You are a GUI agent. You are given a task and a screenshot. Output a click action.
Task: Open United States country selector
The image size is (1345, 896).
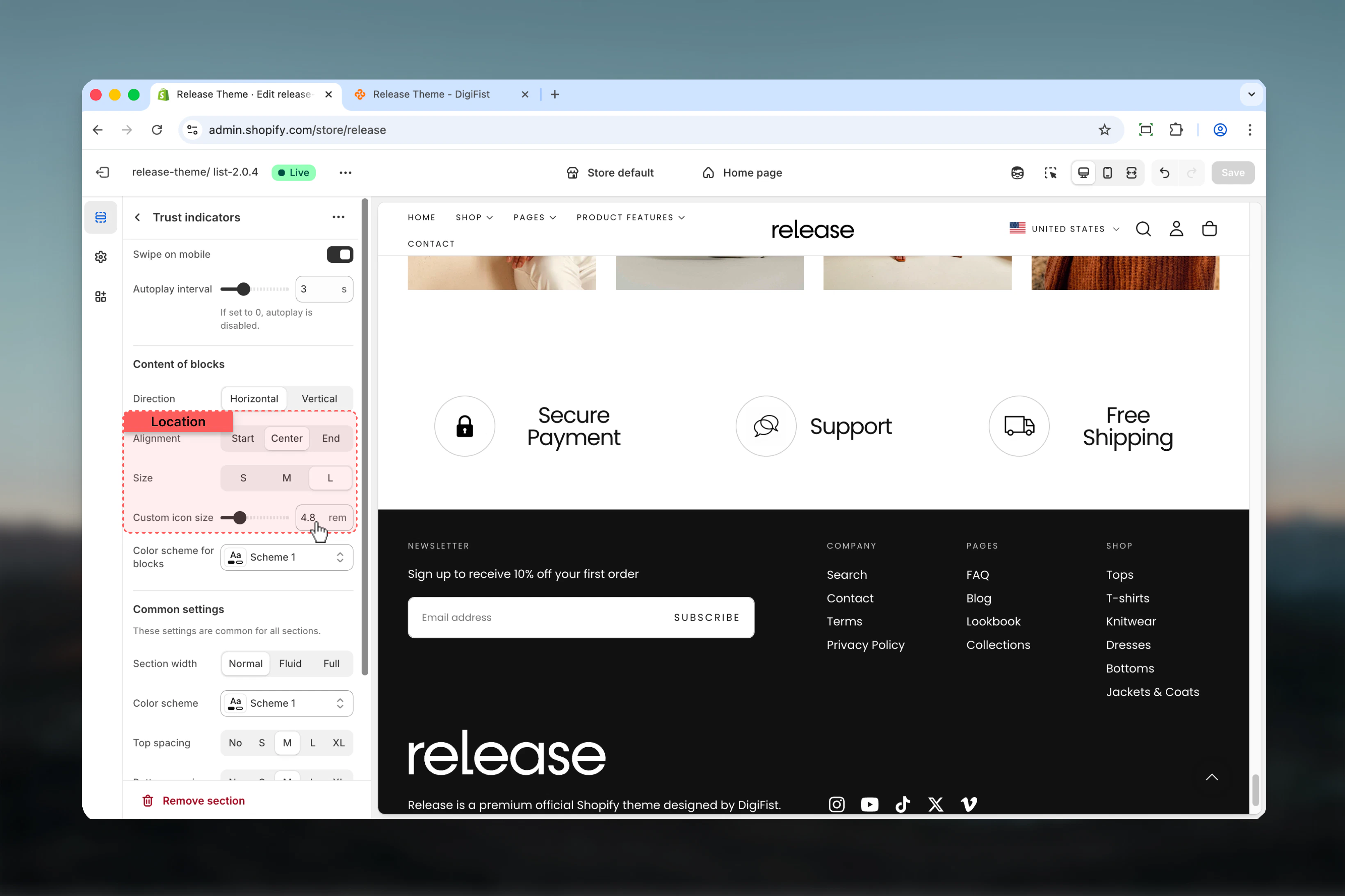(1064, 229)
